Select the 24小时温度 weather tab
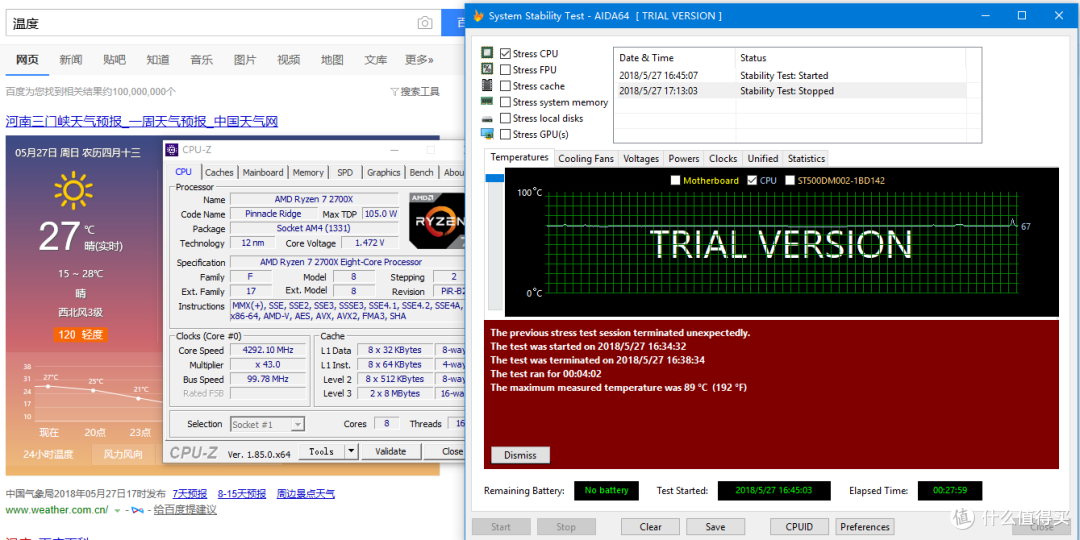 point(48,454)
